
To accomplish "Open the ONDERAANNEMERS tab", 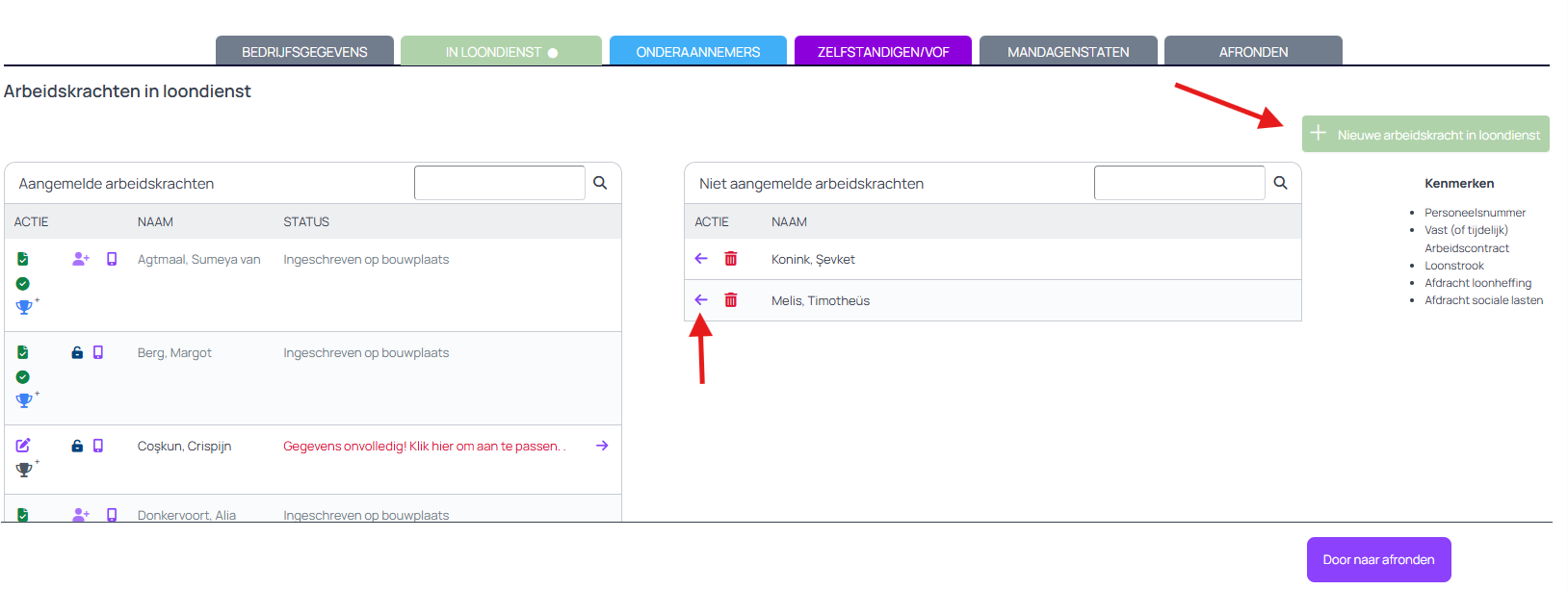I will click(697, 52).
